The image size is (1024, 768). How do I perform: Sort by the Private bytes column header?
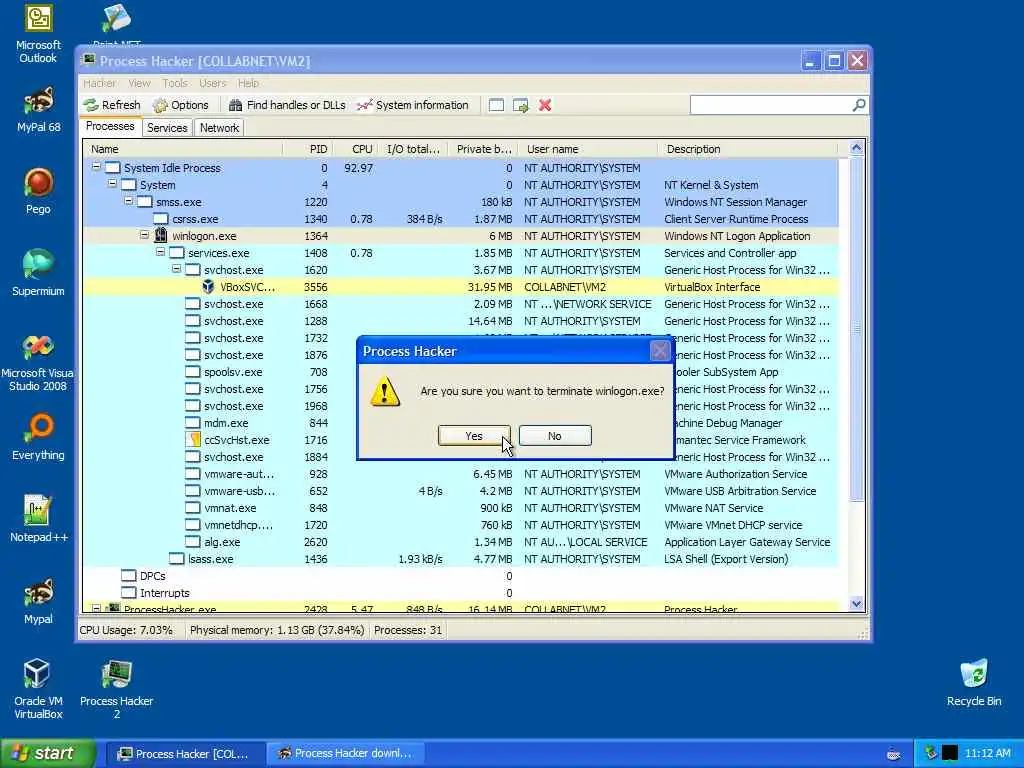pos(483,149)
